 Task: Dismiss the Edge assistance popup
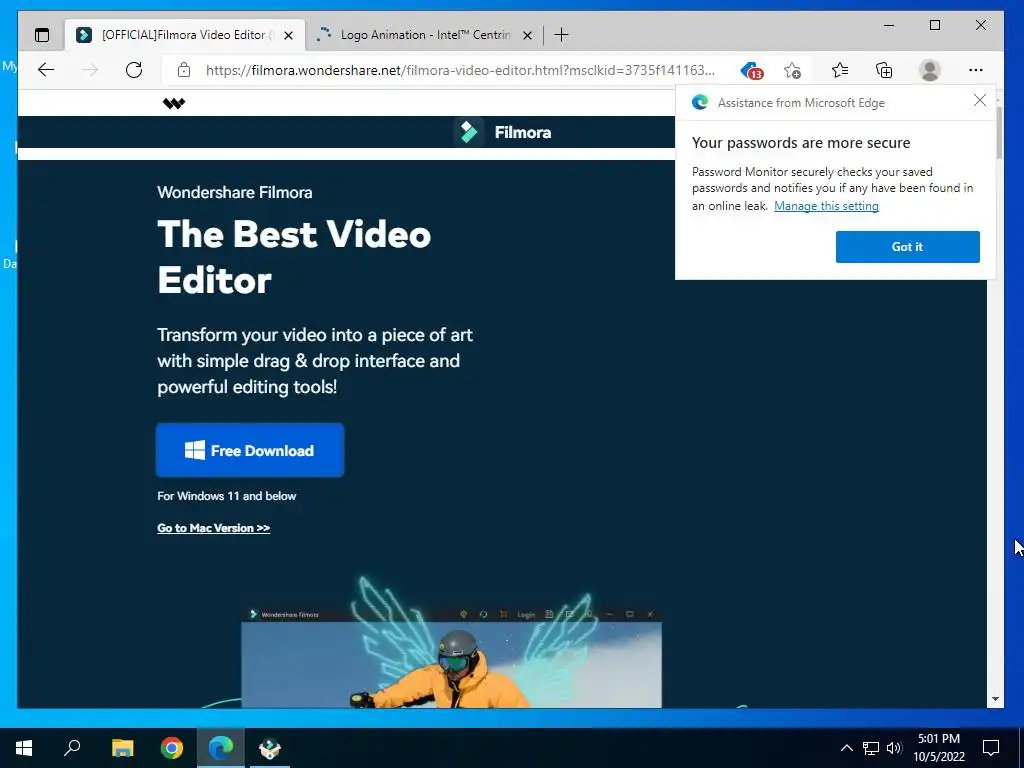(x=980, y=100)
